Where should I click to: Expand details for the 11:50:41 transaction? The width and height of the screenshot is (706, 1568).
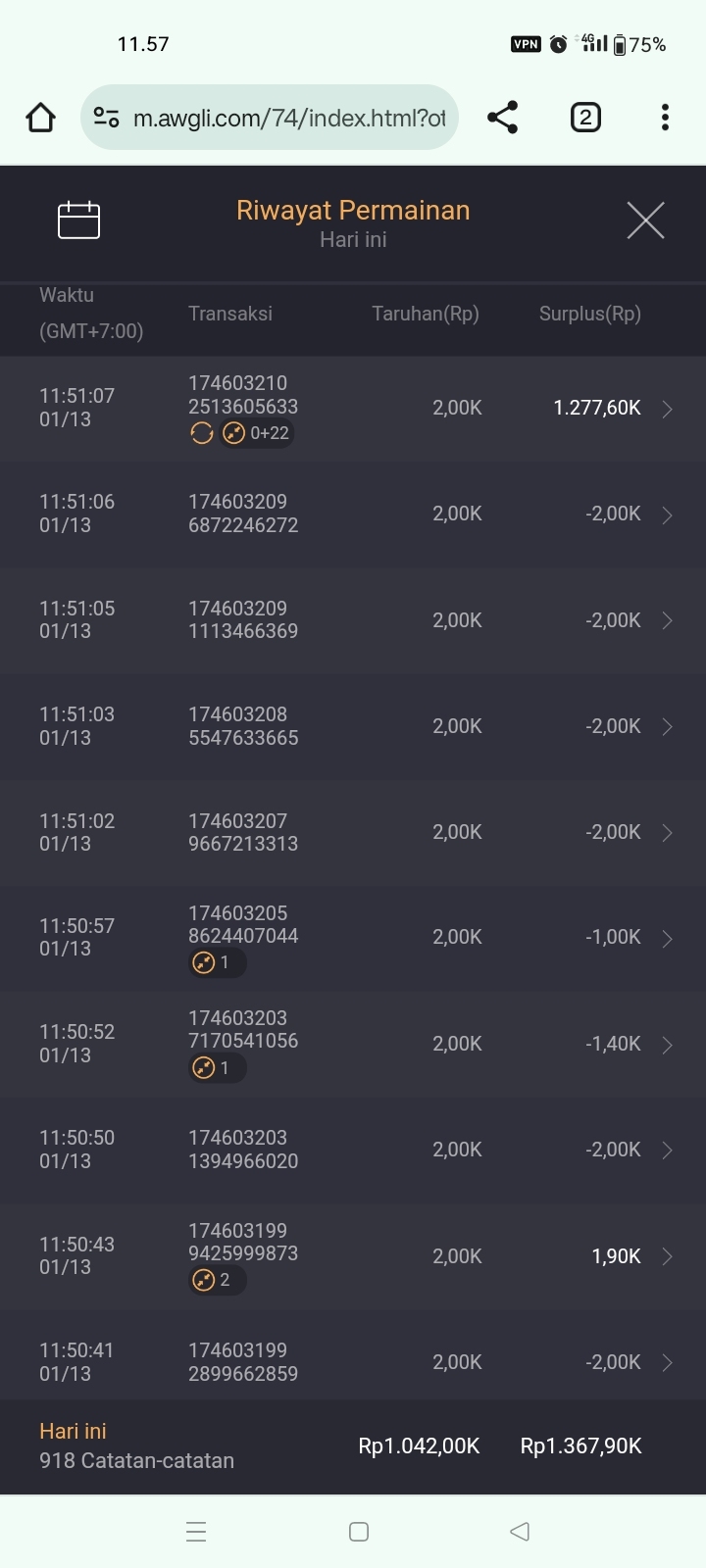click(667, 1363)
